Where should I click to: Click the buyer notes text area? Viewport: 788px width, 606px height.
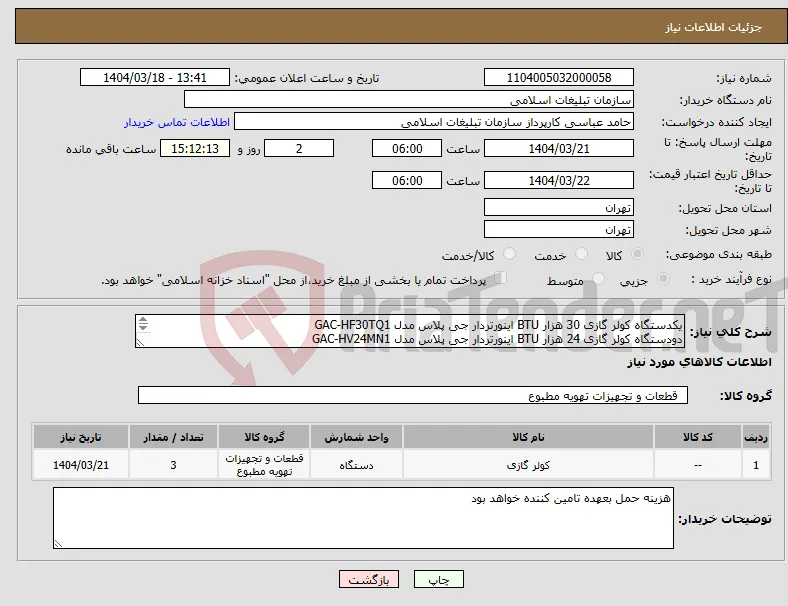coord(363,518)
